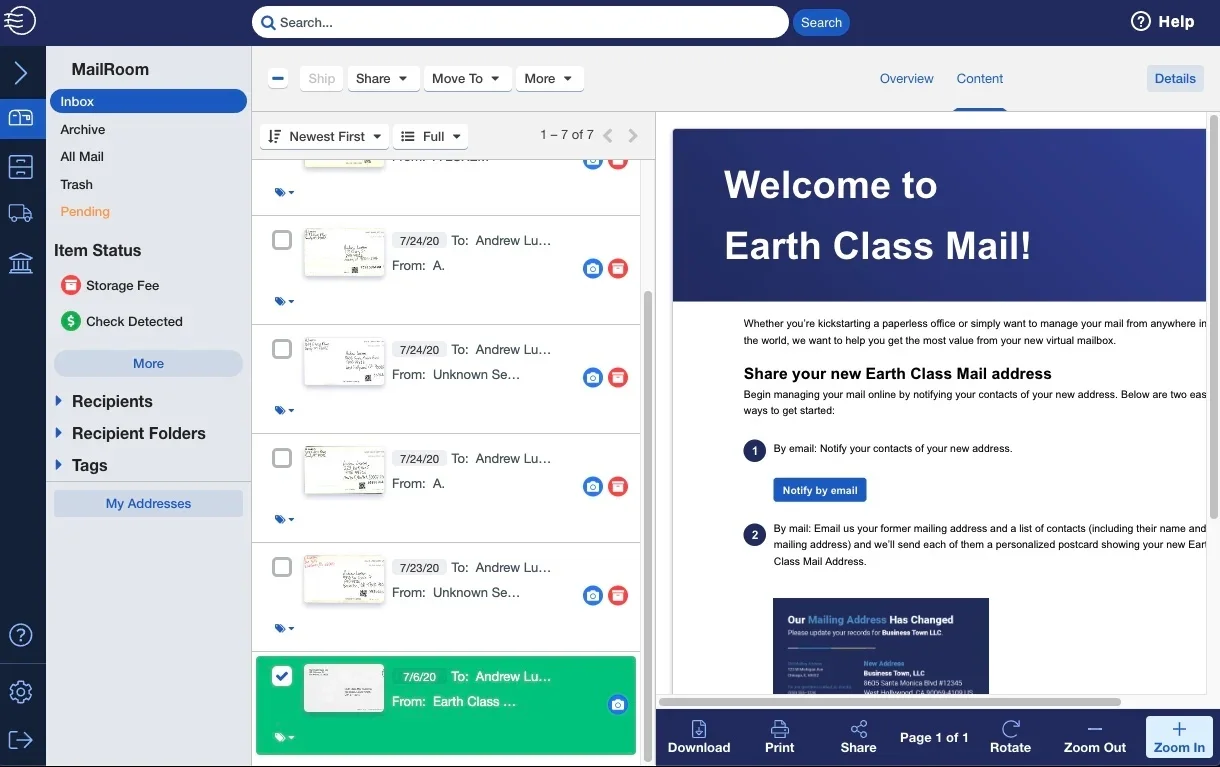Open the Trash folder
The width and height of the screenshot is (1220, 767).
(x=77, y=184)
